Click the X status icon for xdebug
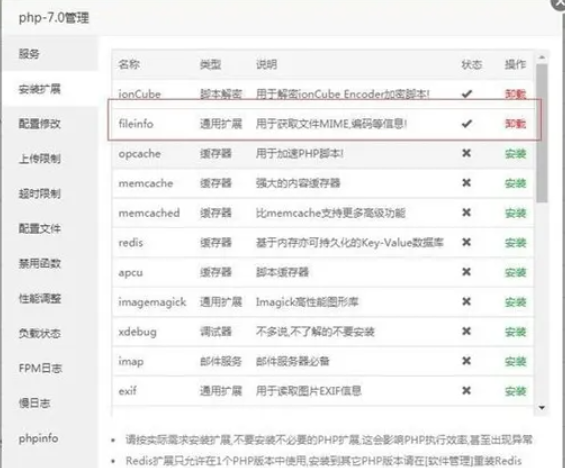565x468 pixels. click(467, 331)
